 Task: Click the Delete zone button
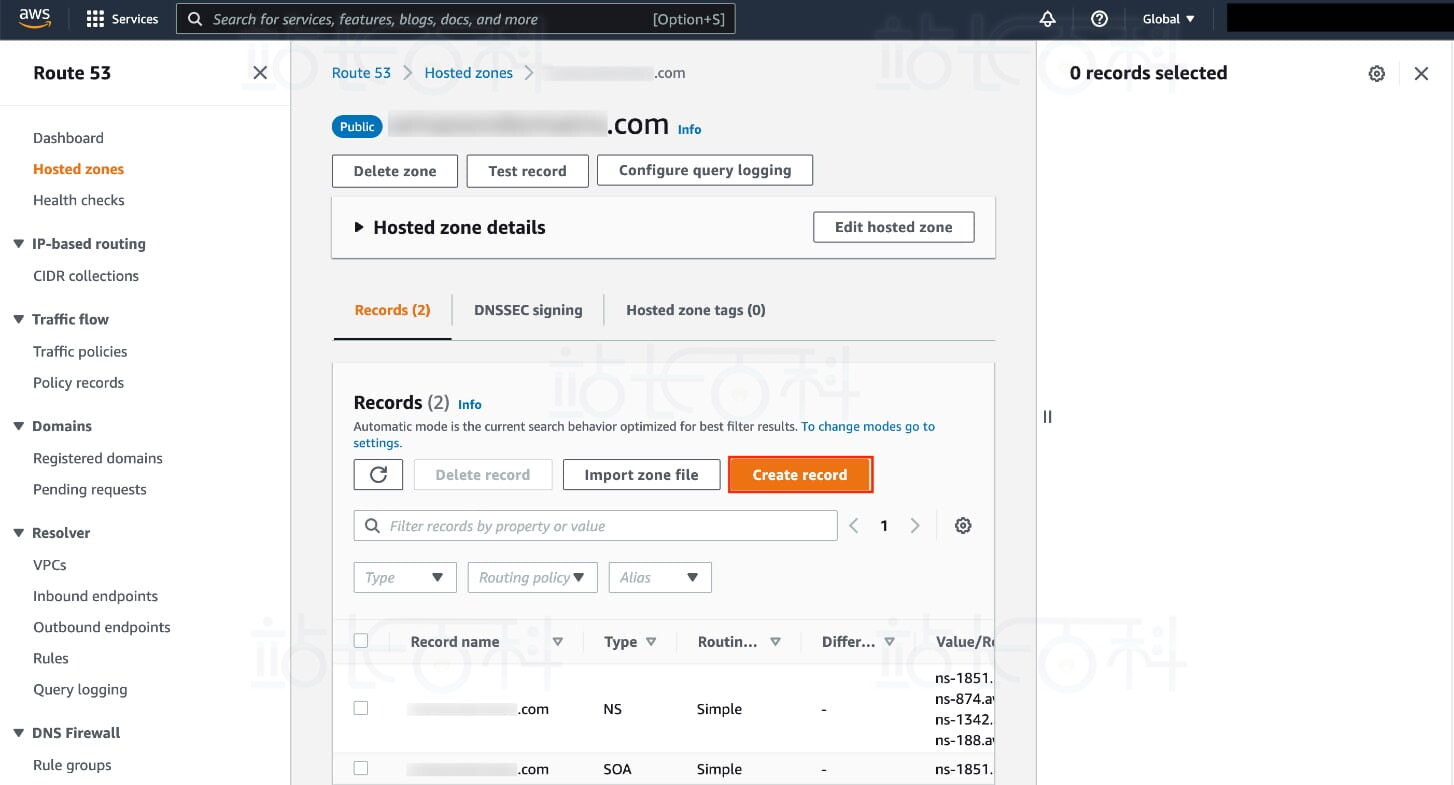(395, 171)
